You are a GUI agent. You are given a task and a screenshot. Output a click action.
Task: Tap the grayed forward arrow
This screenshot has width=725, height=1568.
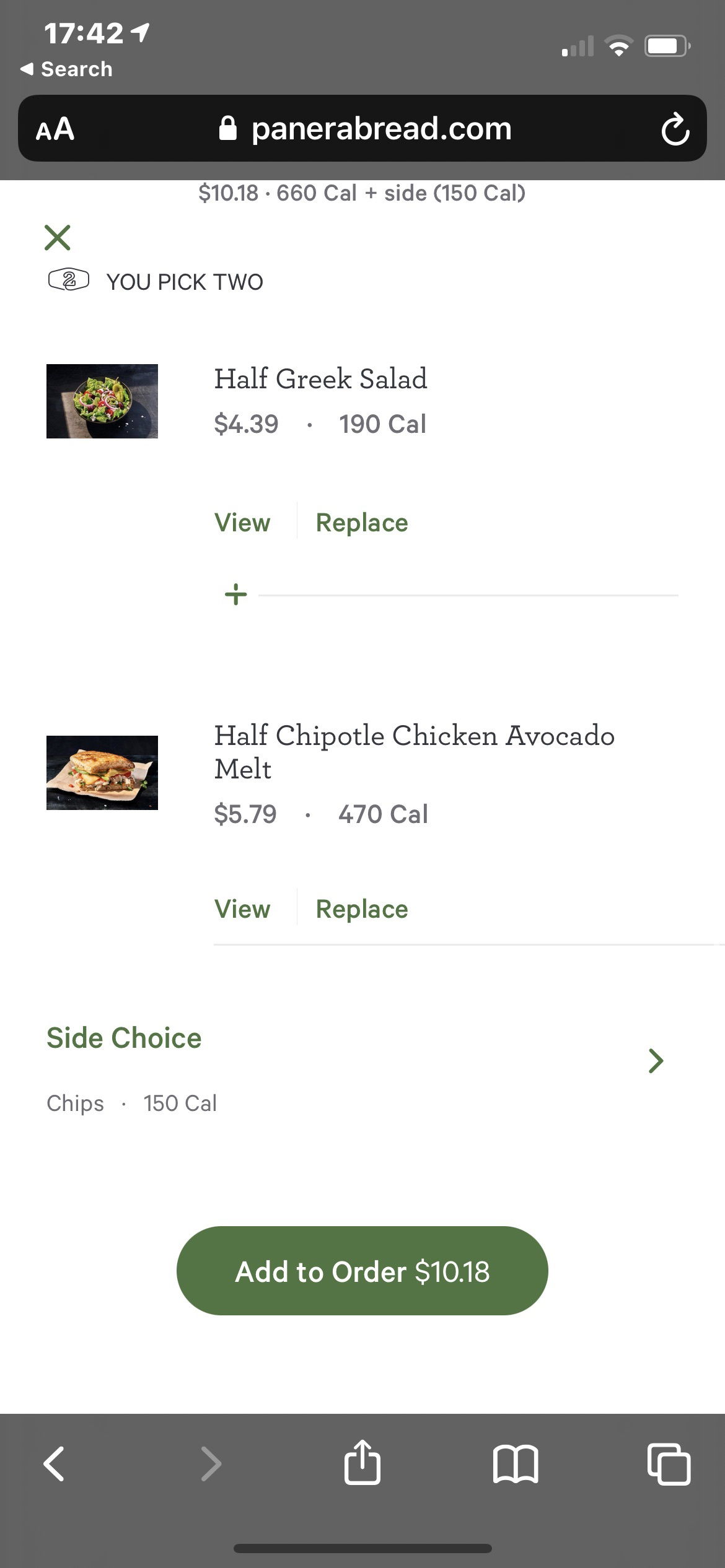211,1464
